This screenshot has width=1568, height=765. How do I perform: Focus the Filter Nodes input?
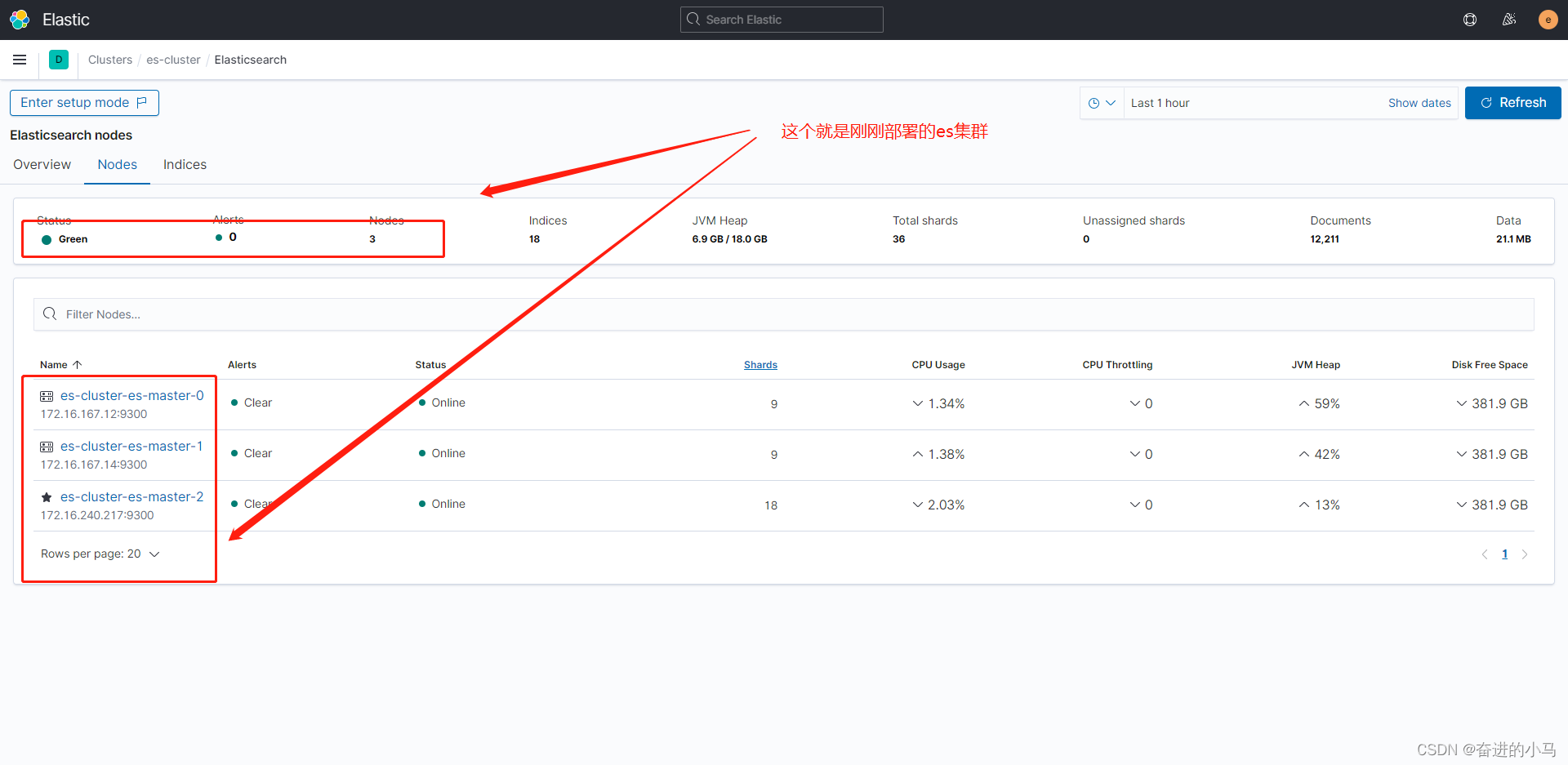coord(783,314)
